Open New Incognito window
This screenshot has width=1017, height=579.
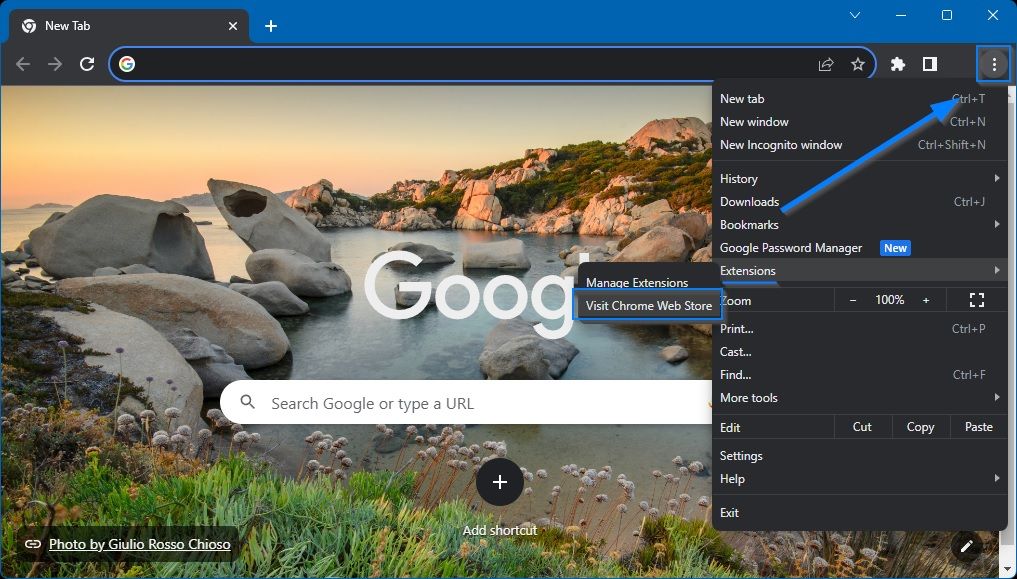(781, 144)
